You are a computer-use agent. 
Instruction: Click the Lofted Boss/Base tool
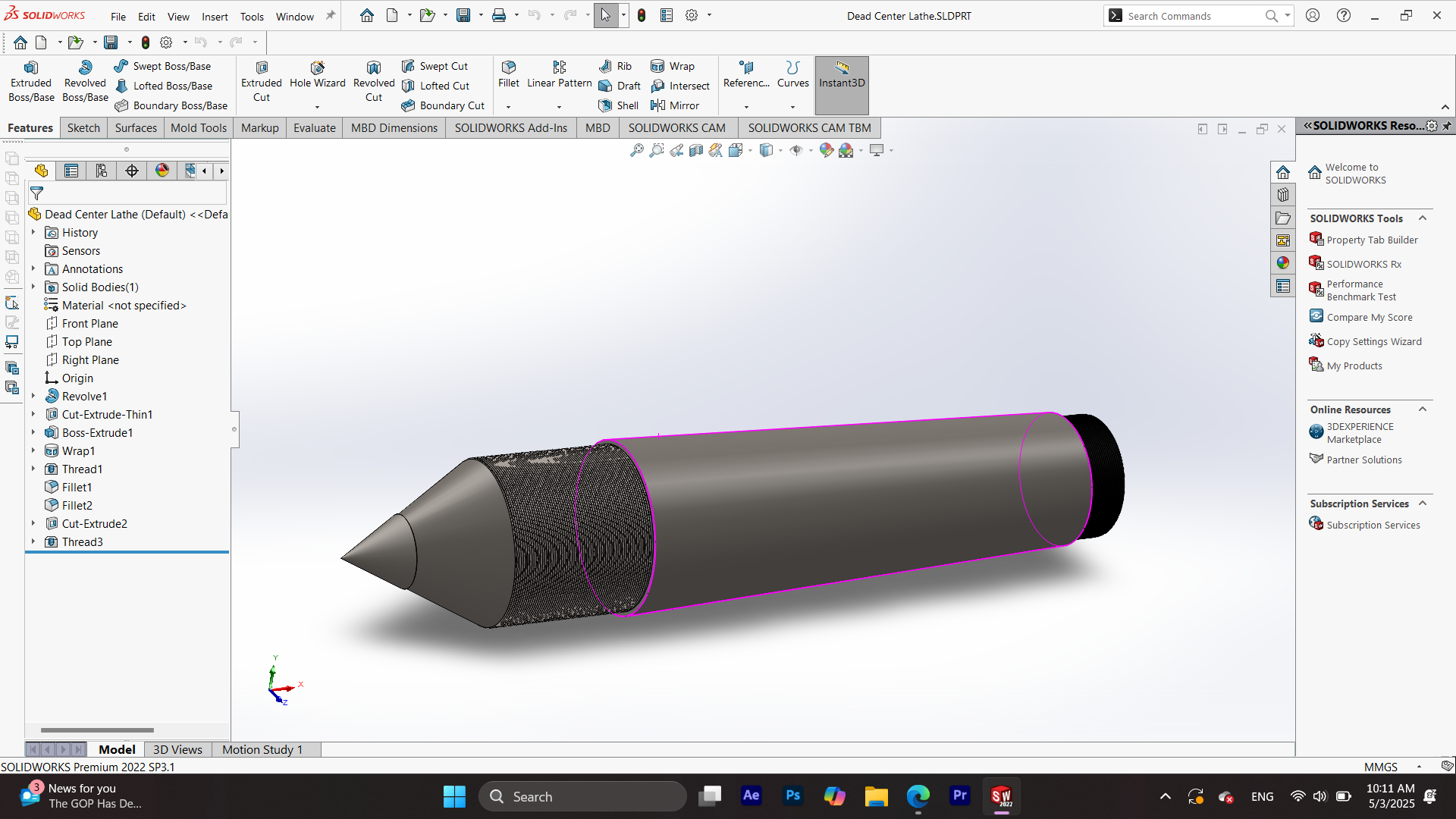pos(164,86)
